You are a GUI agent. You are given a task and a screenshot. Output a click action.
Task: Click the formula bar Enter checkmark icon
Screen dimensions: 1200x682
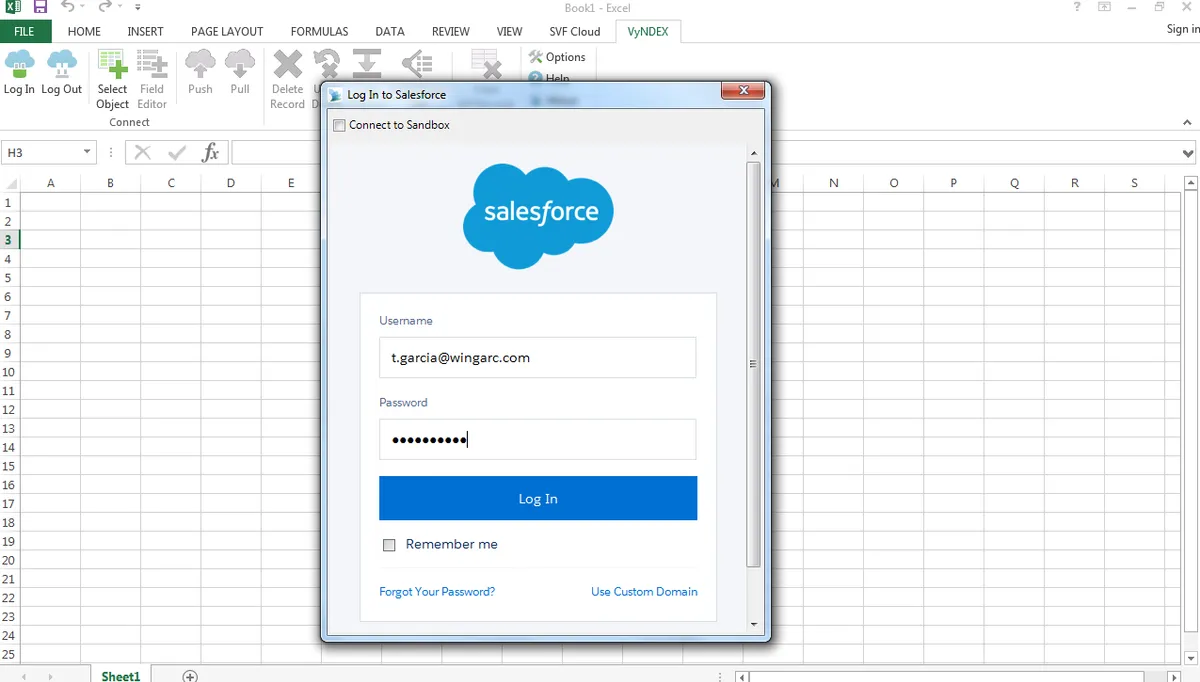pyautogui.click(x=177, y=152)
